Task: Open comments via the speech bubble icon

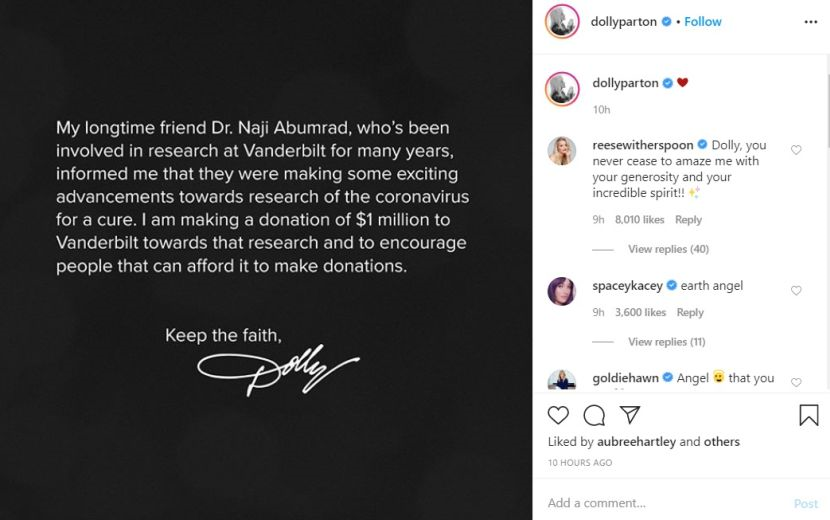Action: (x=594, y=415)
